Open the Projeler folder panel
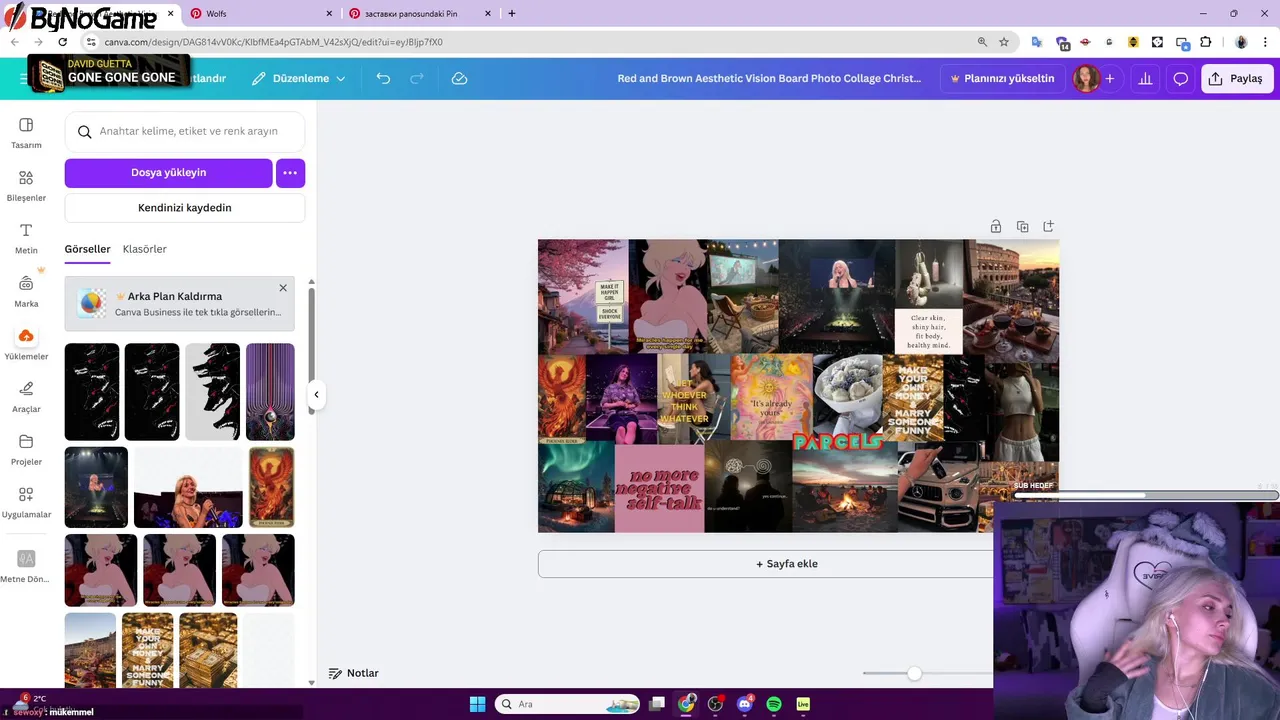 click(26, 450)
